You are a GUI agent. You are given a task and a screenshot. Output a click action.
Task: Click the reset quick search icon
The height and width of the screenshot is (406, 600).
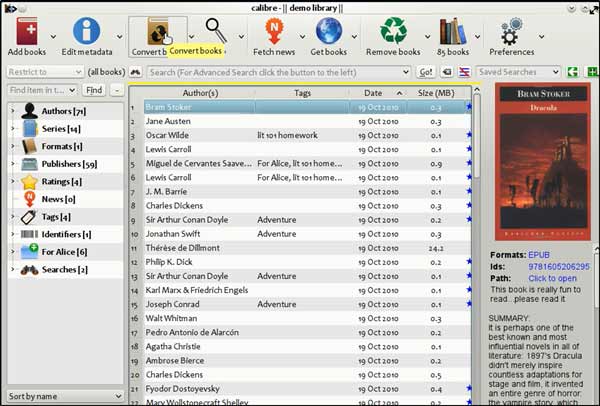pyautogui.click(x=447, y=72)
